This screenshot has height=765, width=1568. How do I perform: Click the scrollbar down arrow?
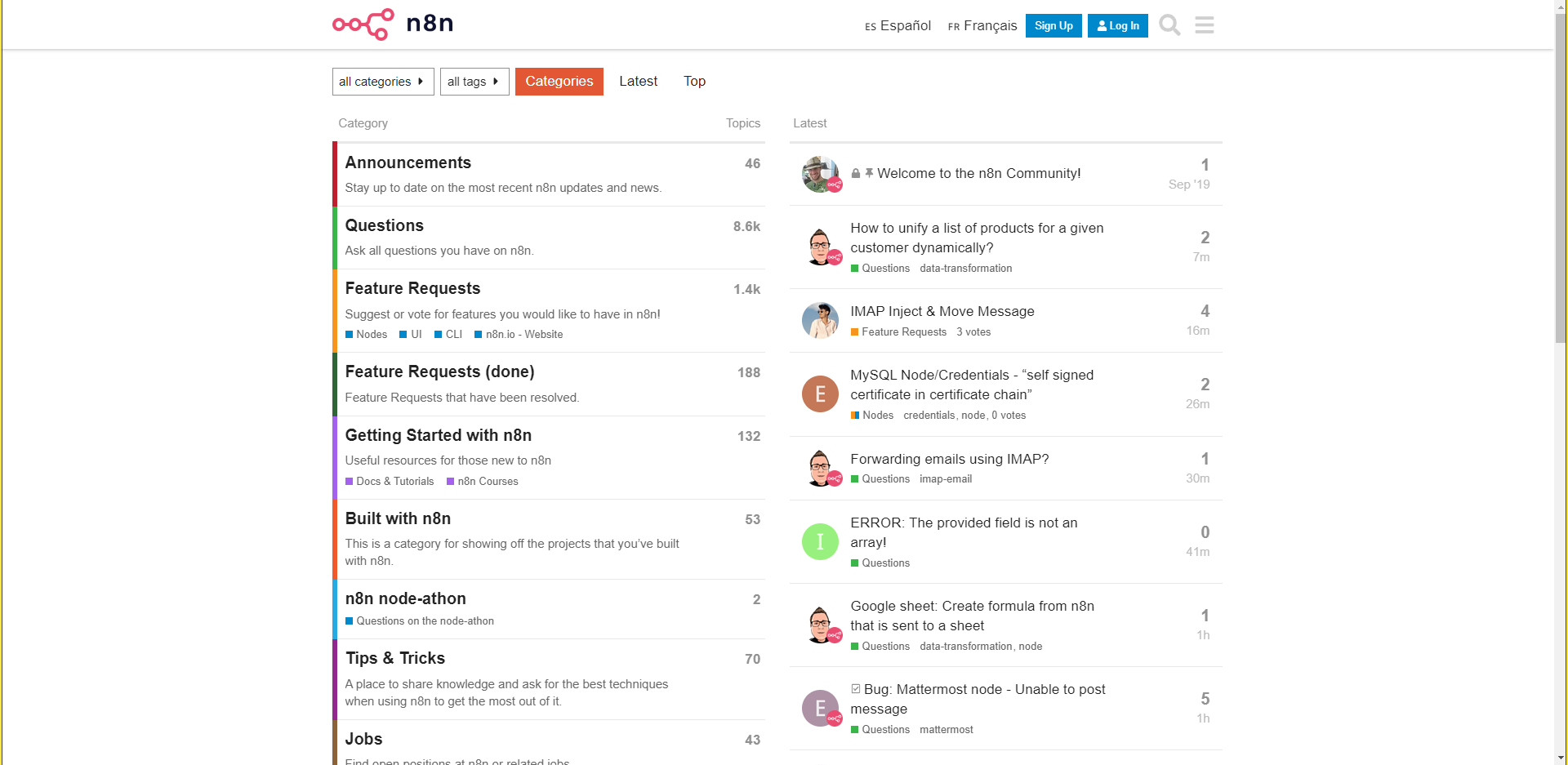click(1561, 758)
